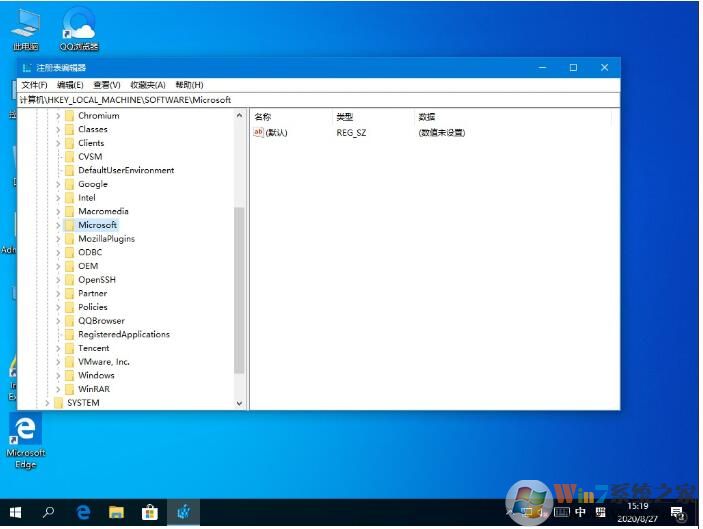
Task: Click the Registry Editor taskbar icon
Action: (x=183, y=512)
